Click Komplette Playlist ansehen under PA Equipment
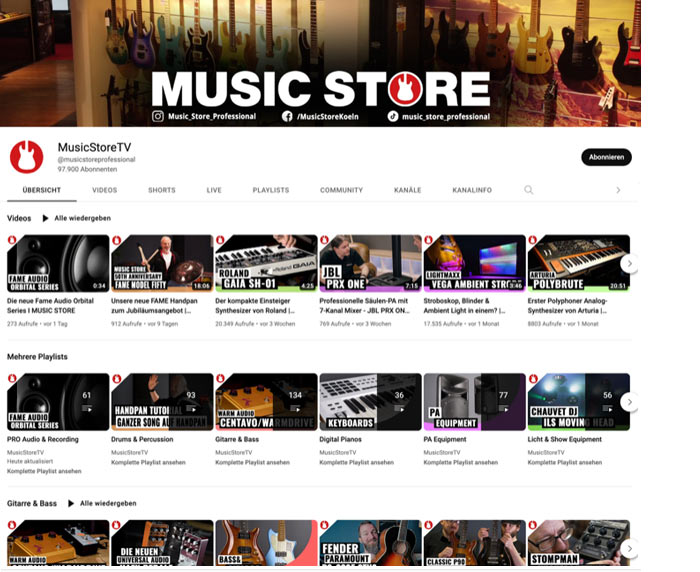 click(x=461, y=462)
